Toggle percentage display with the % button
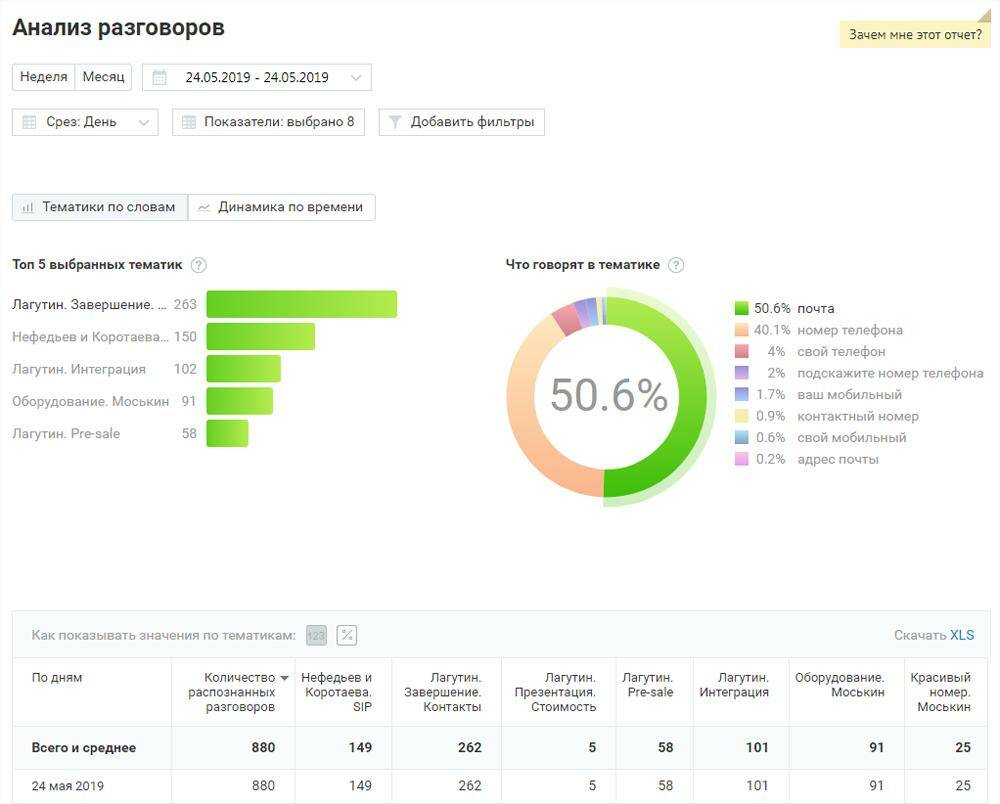The image size is (1000, 804). pyautogui.click(x=347, y=634)
